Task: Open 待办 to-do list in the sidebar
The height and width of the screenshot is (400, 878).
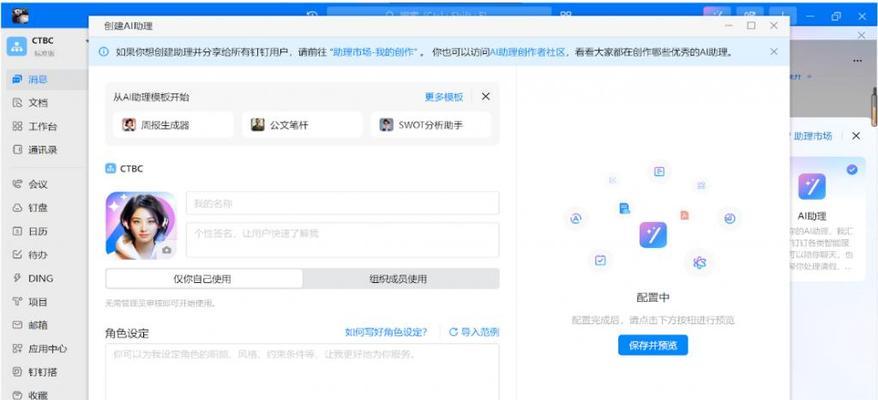Action: point(30,255)
